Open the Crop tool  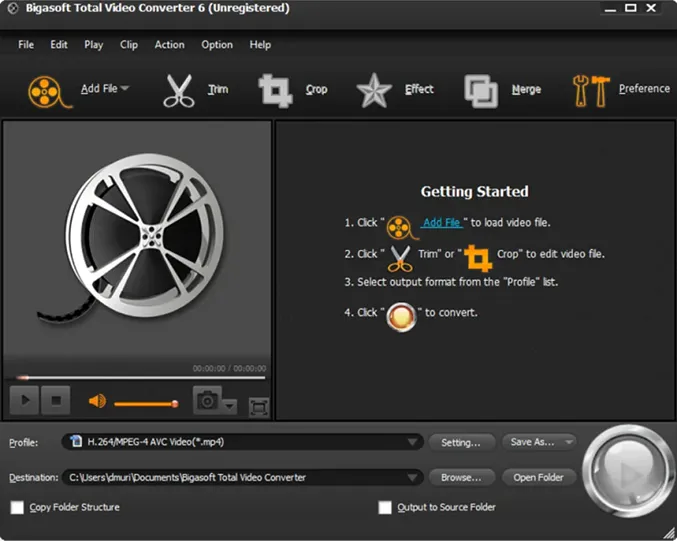[x=275, y=91]
